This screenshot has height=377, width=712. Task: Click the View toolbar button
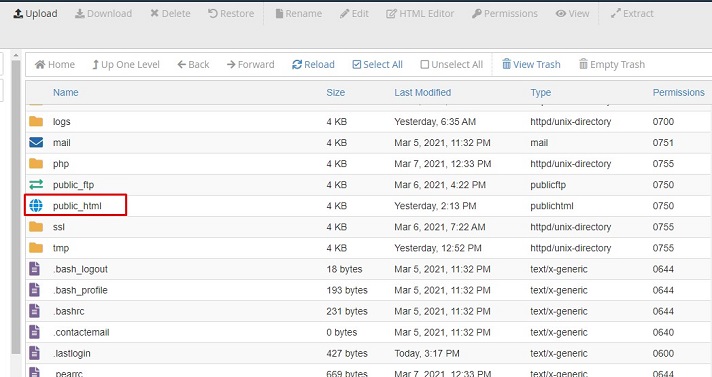click(572, 14)
